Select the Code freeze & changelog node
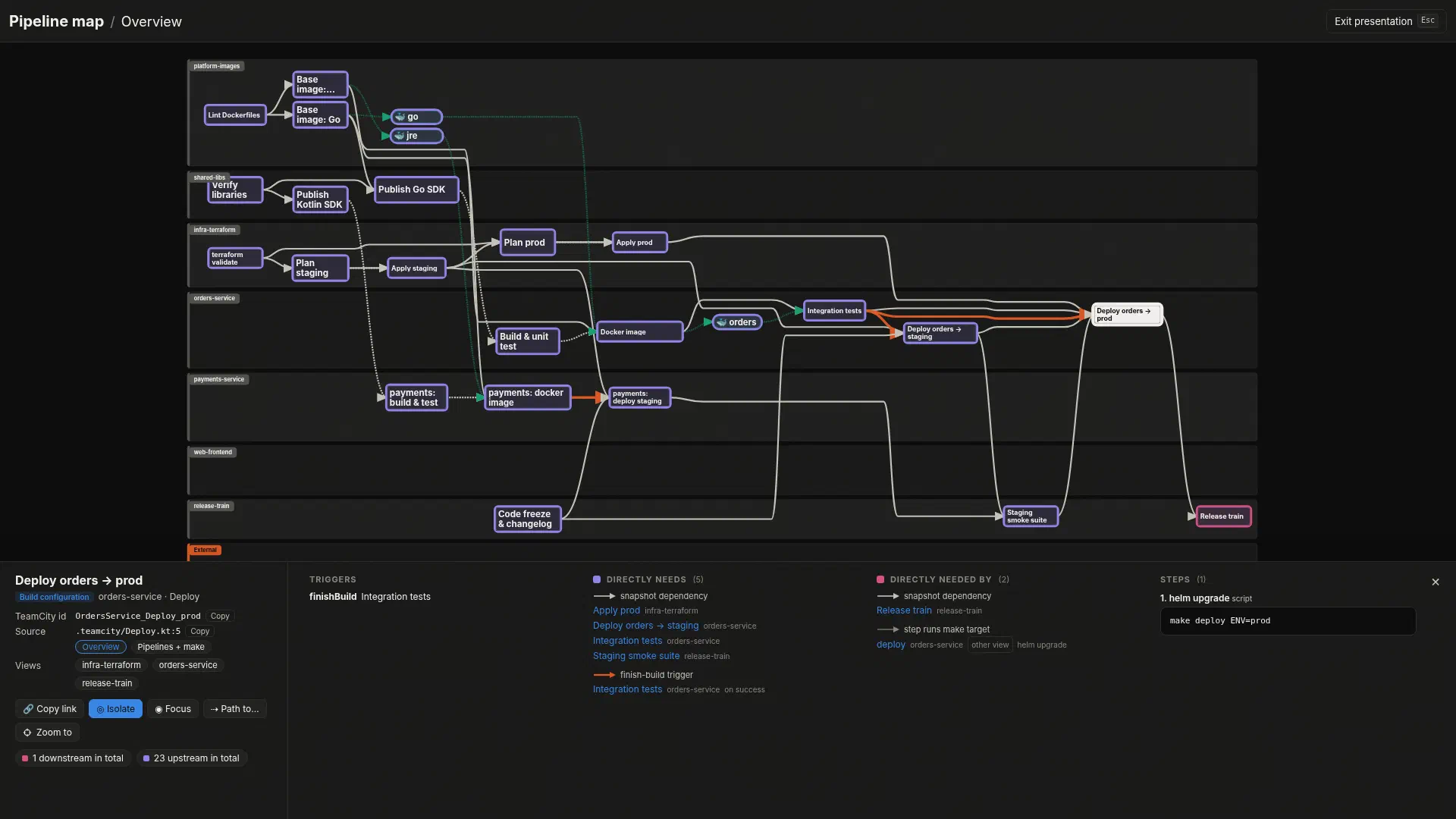 click(x=528, y=519)
